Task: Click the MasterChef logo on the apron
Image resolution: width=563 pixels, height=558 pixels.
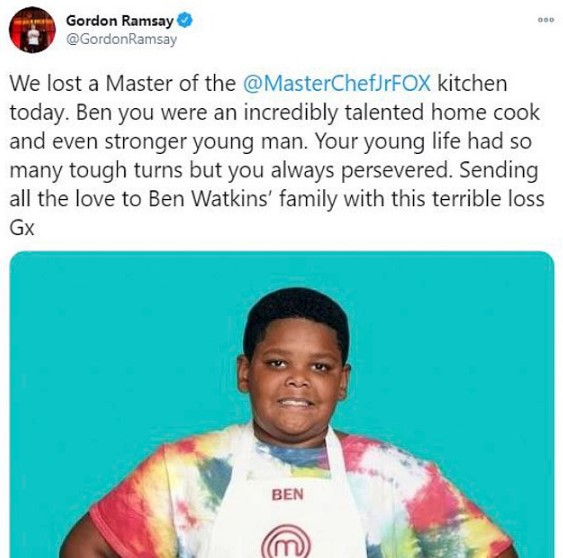Action: 286,541
